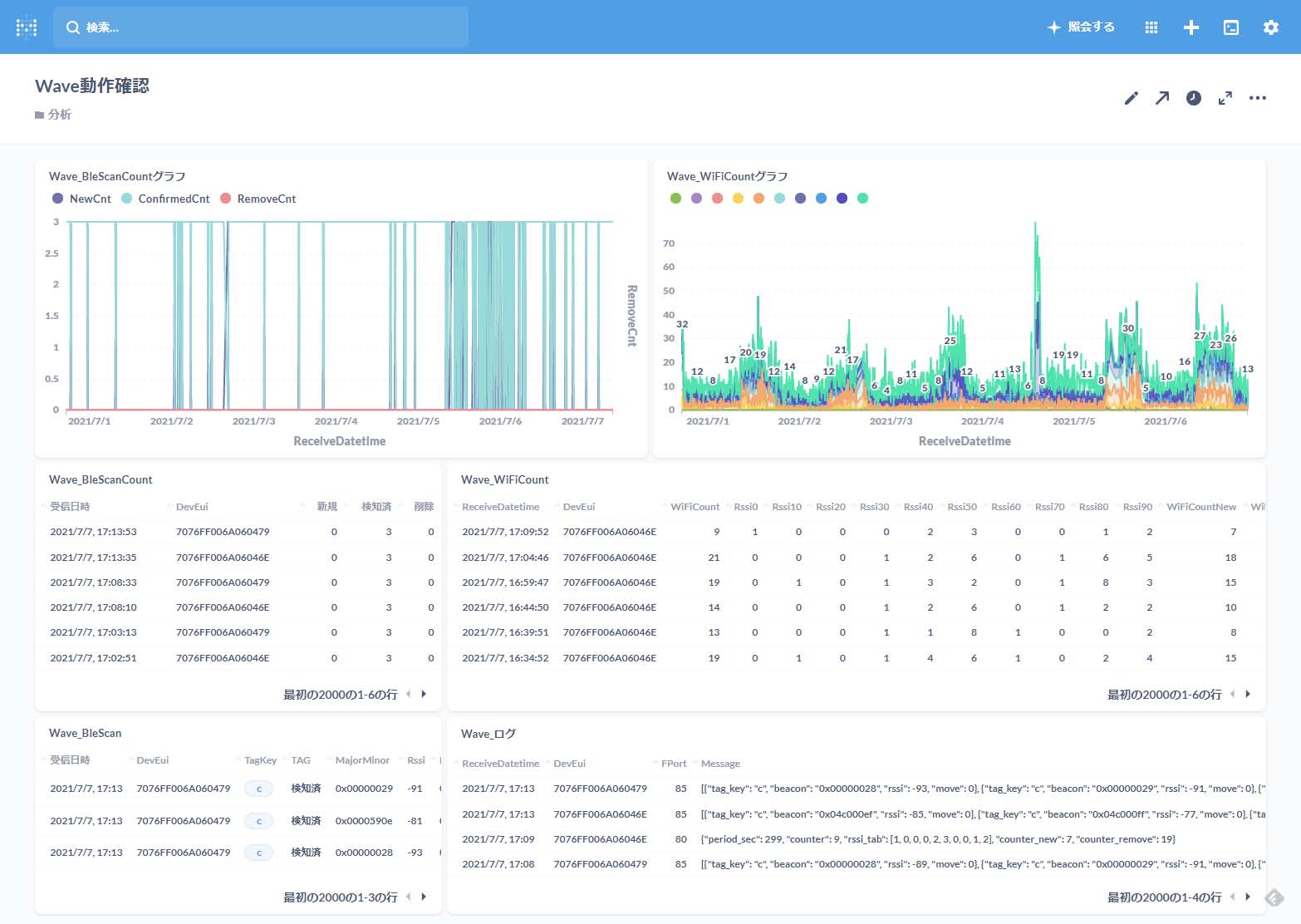Image resolution: width=1301 pixels, height=924 pixels.
Task: Open the browse data grid icon
Action: pos(1151,27)
